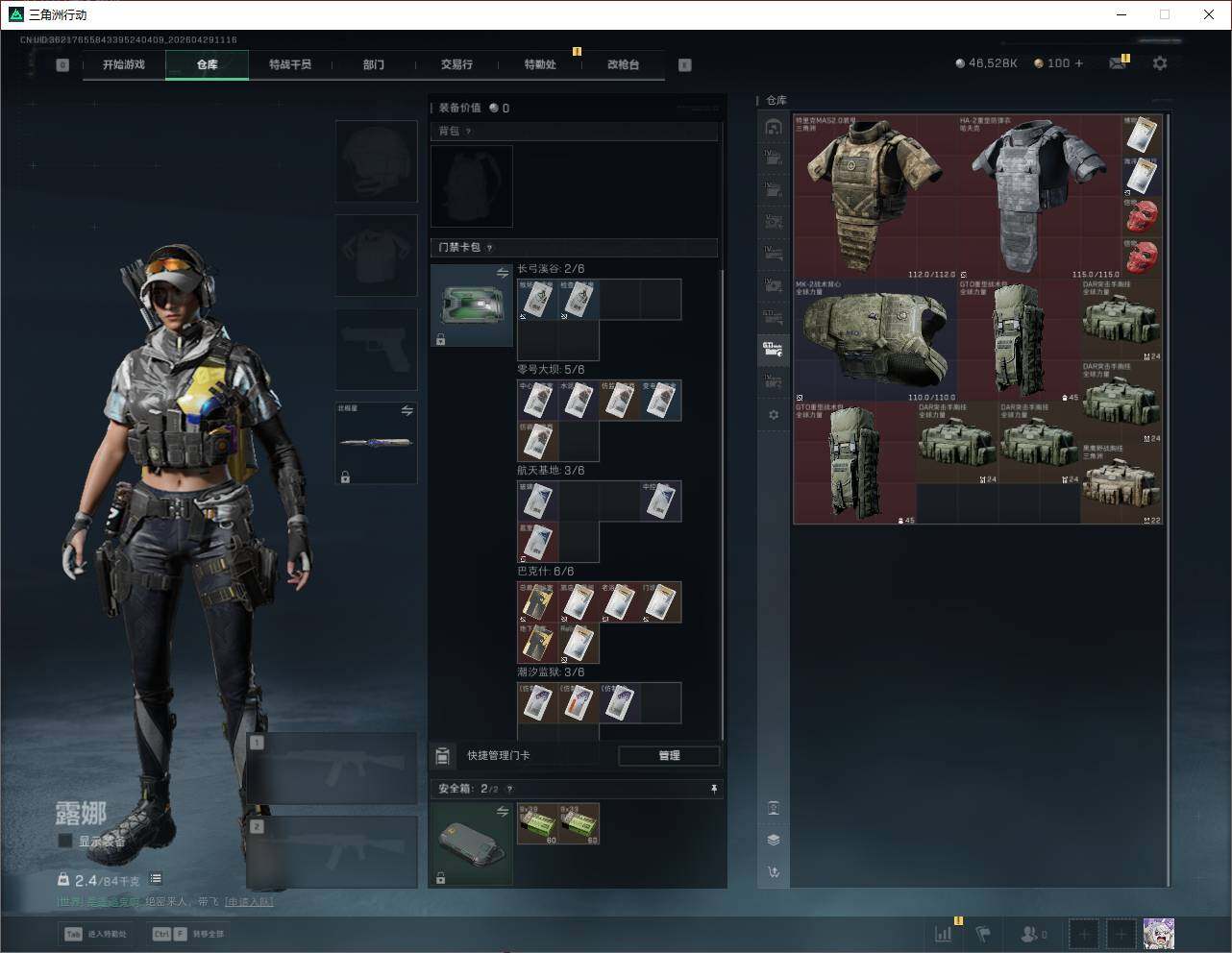Click the 长弓溪谷: 2/6 label
This screenshot has height=953, width=1232.
(x=551, y=269)
